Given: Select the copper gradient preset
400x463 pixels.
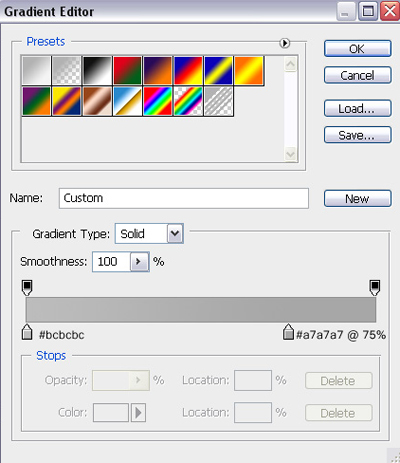Looking at the screenshot, I should [x=97, y=101].
